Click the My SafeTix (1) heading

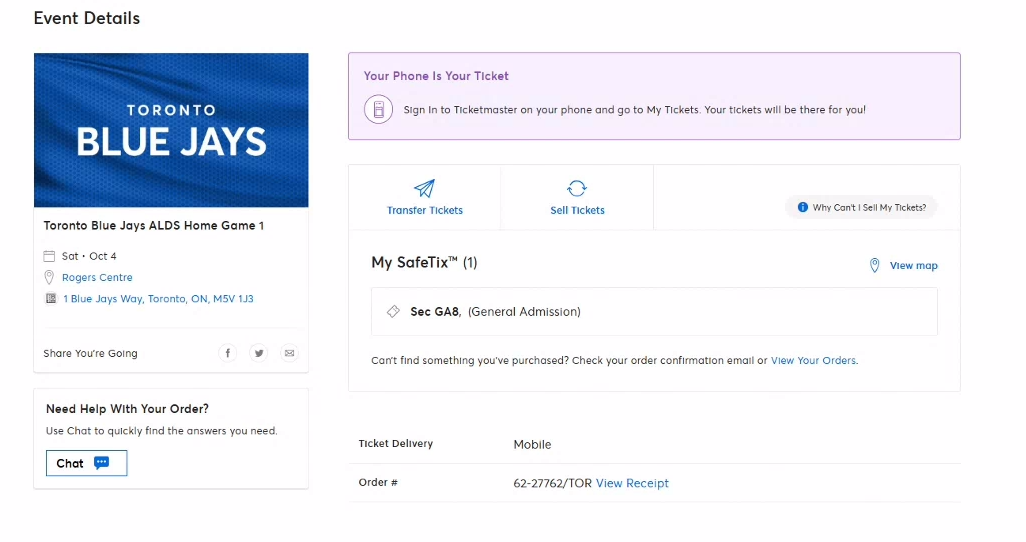pos(424,262)
